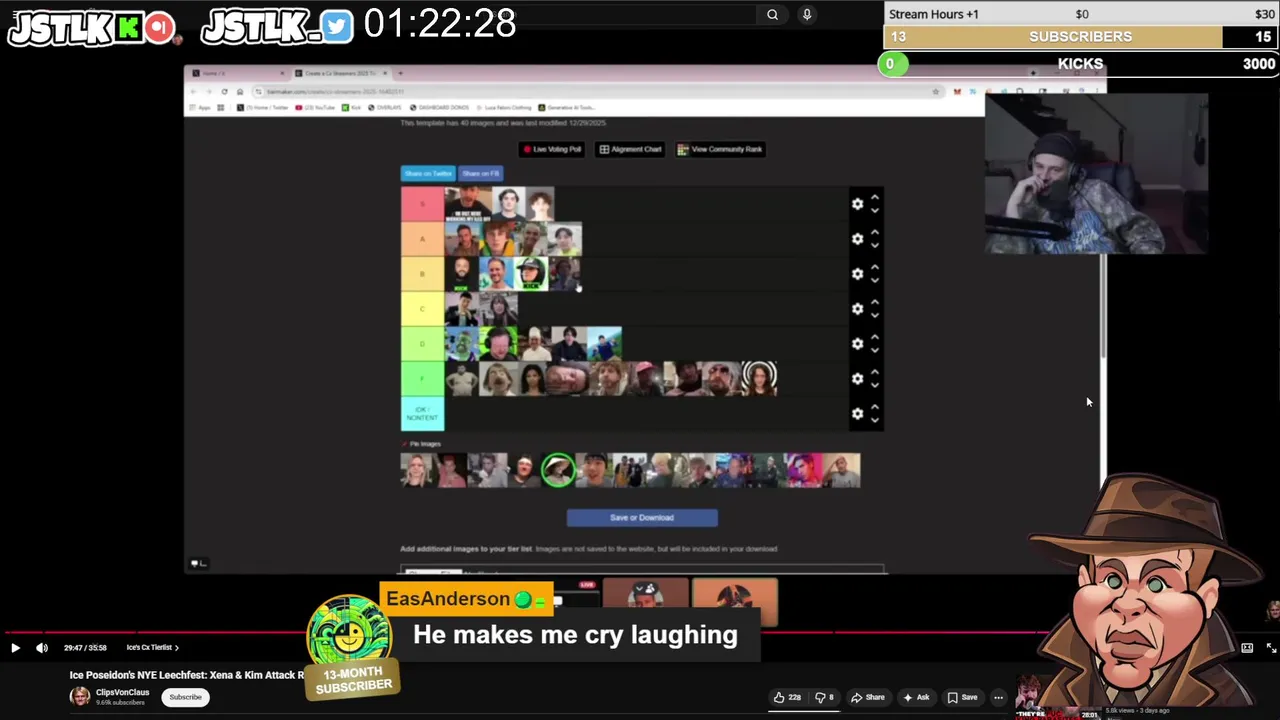Select the red S tier label
The image size is (1280, 720).
pos(422,204)
